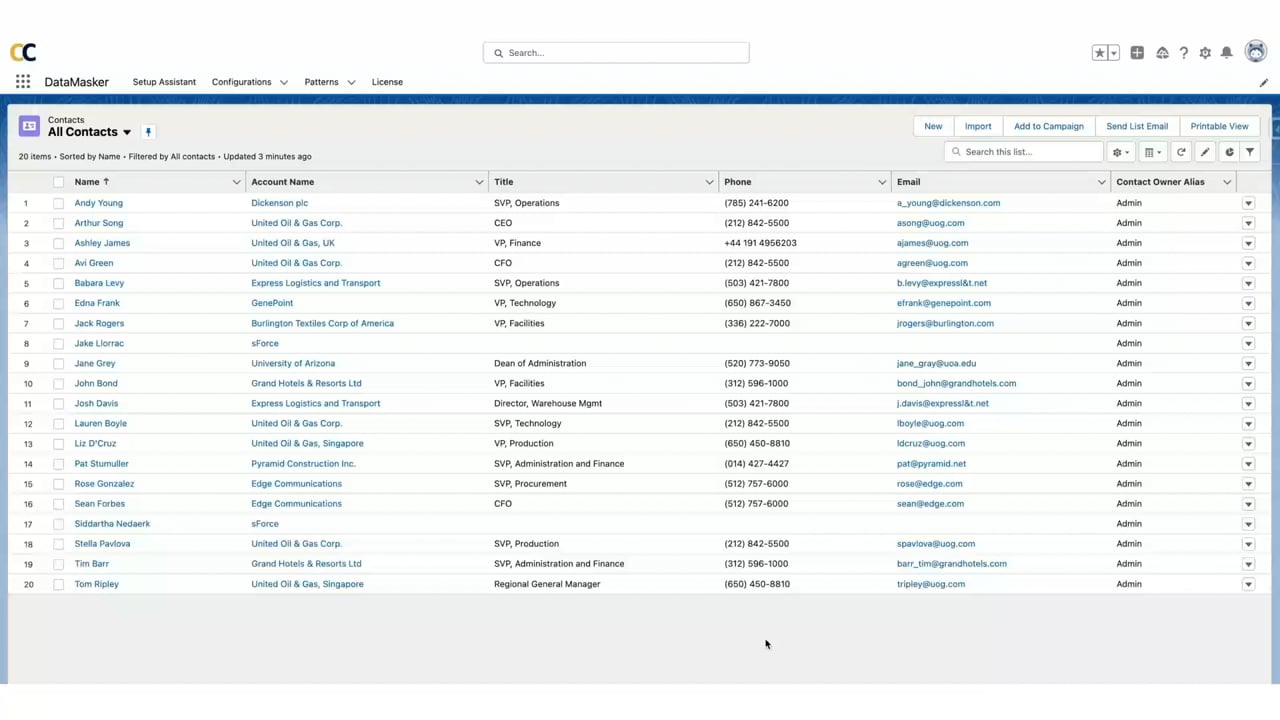Click the Favorites star icon
The image size is (1280, 720).
1100,53
